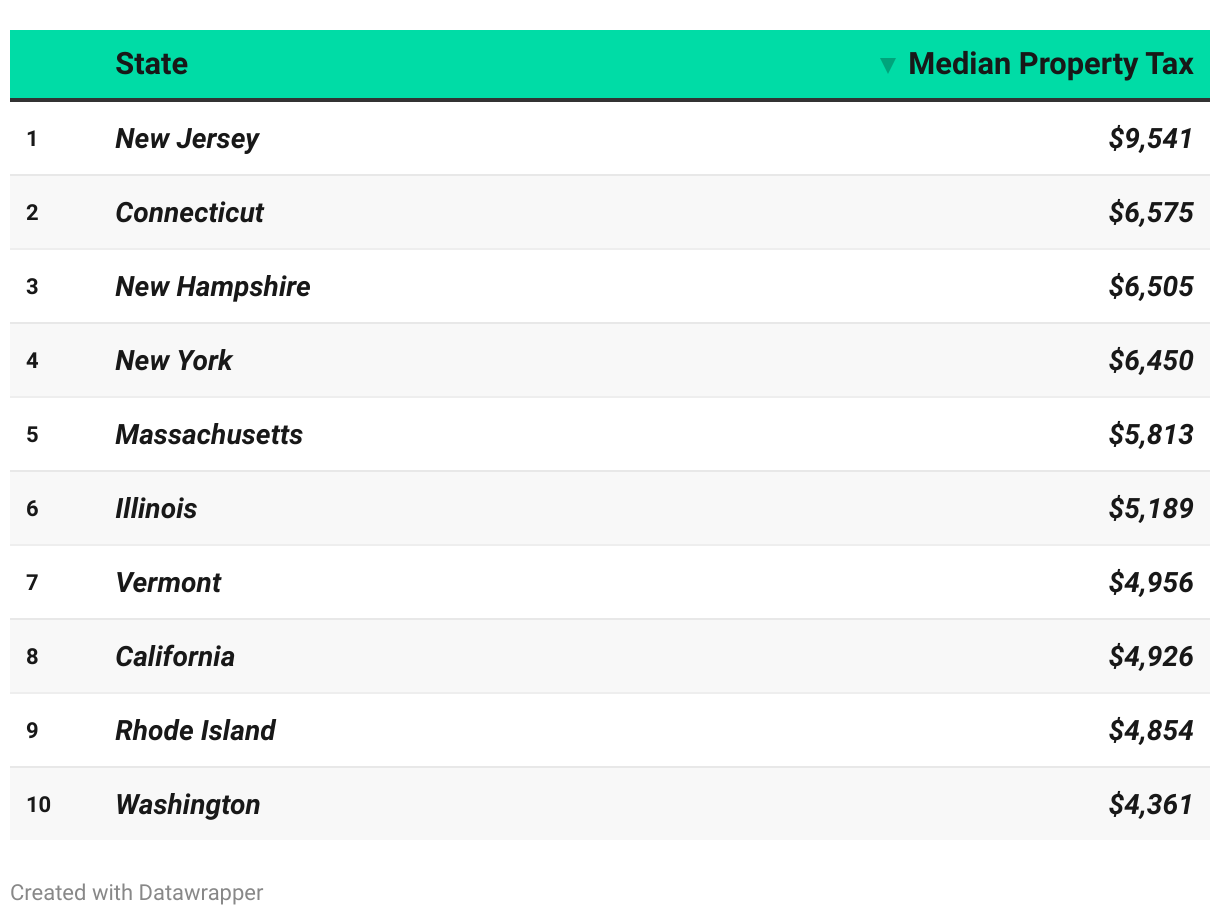
Task: Click the Median Property Tax column header
Action: click(1050, 64)
